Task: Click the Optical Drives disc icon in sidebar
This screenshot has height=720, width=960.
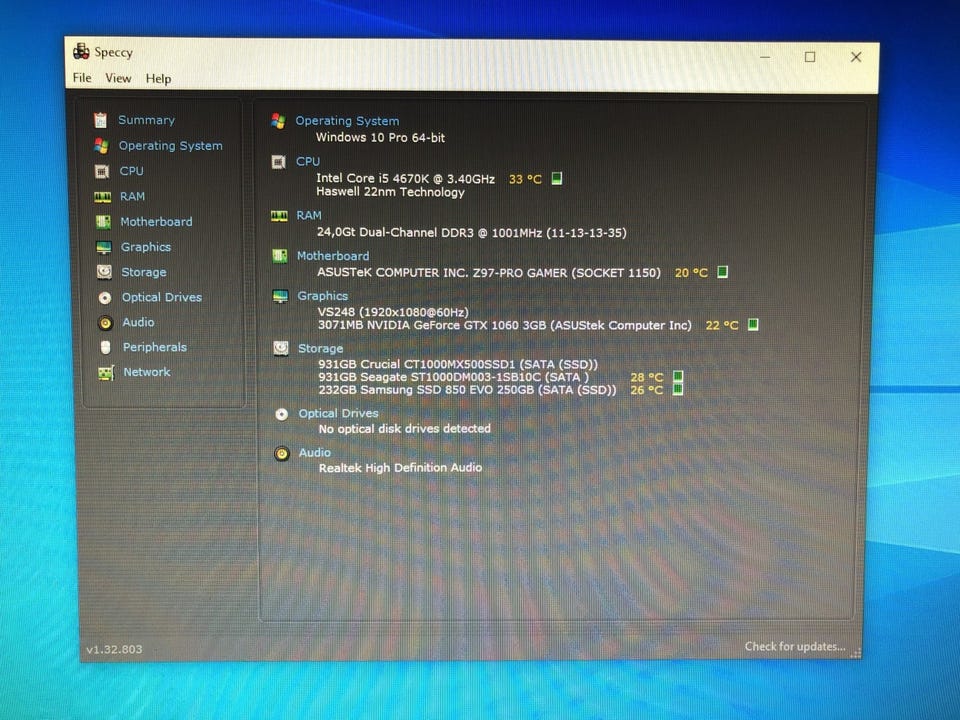Action: pyautogui.click(x=105, y=298)
